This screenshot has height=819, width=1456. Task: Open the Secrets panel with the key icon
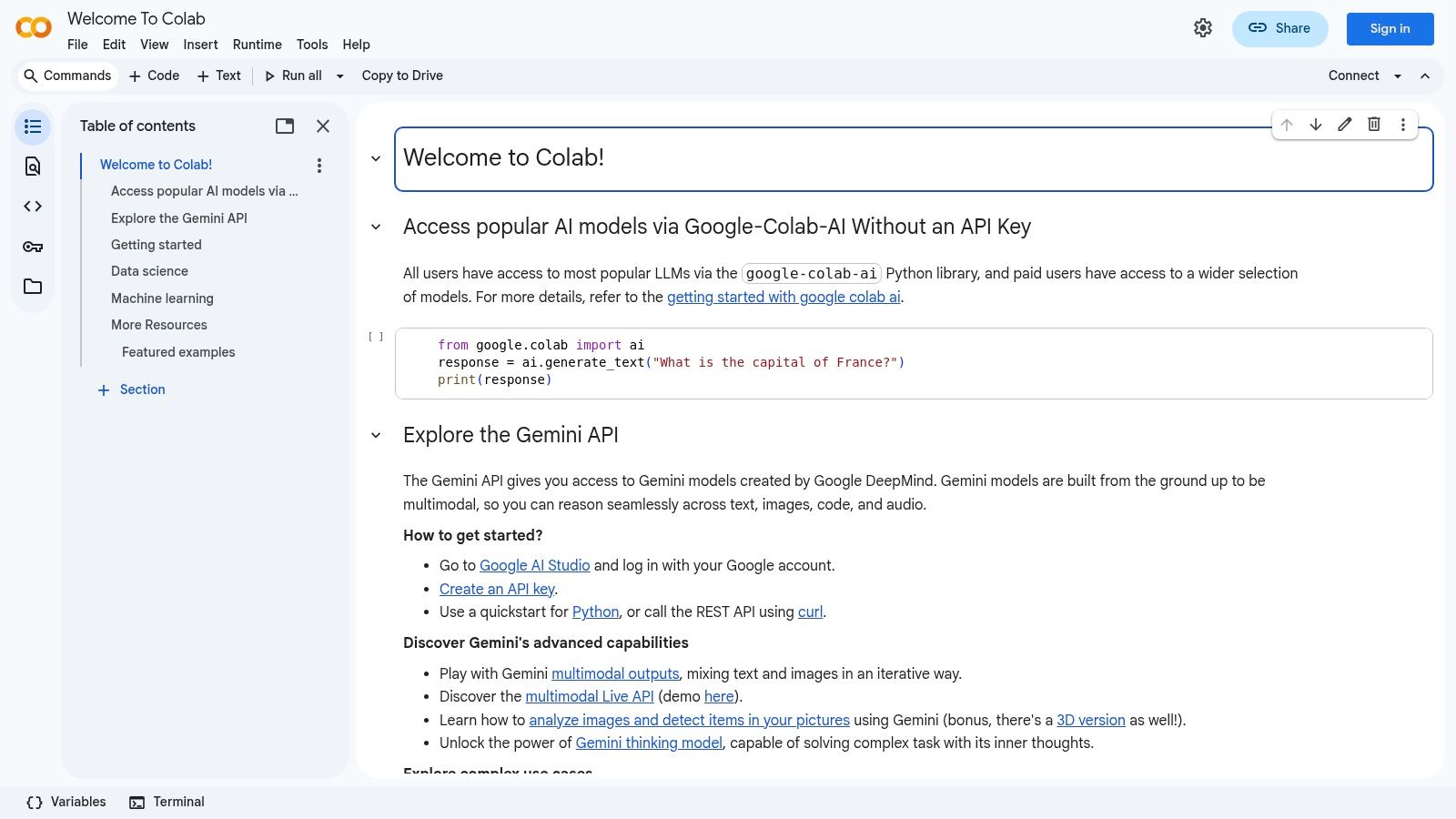pos(32,246)
